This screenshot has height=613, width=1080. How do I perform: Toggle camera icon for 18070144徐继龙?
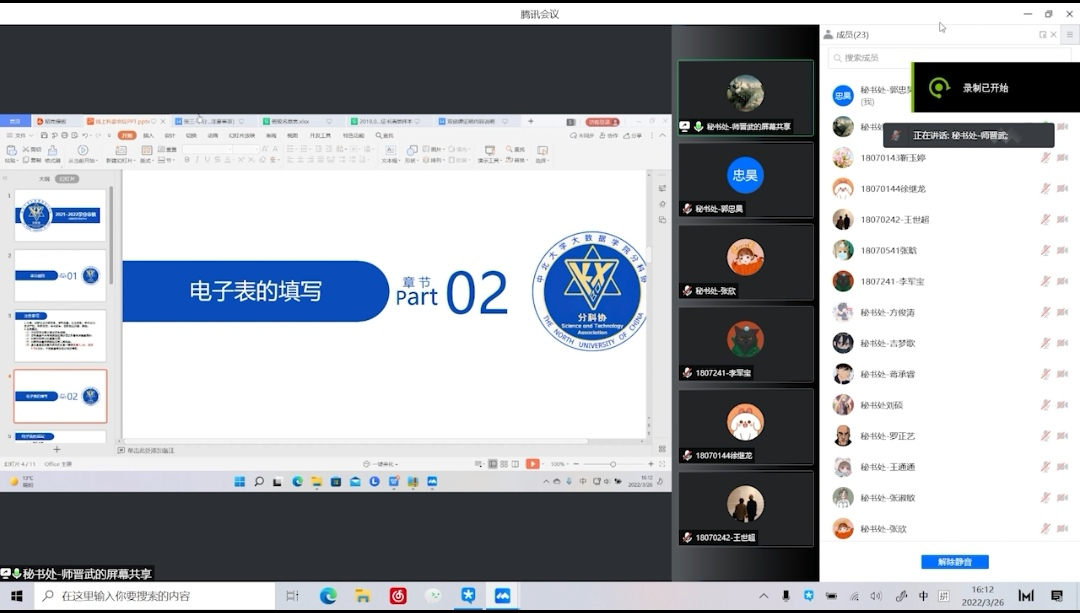coord(1062,189)
